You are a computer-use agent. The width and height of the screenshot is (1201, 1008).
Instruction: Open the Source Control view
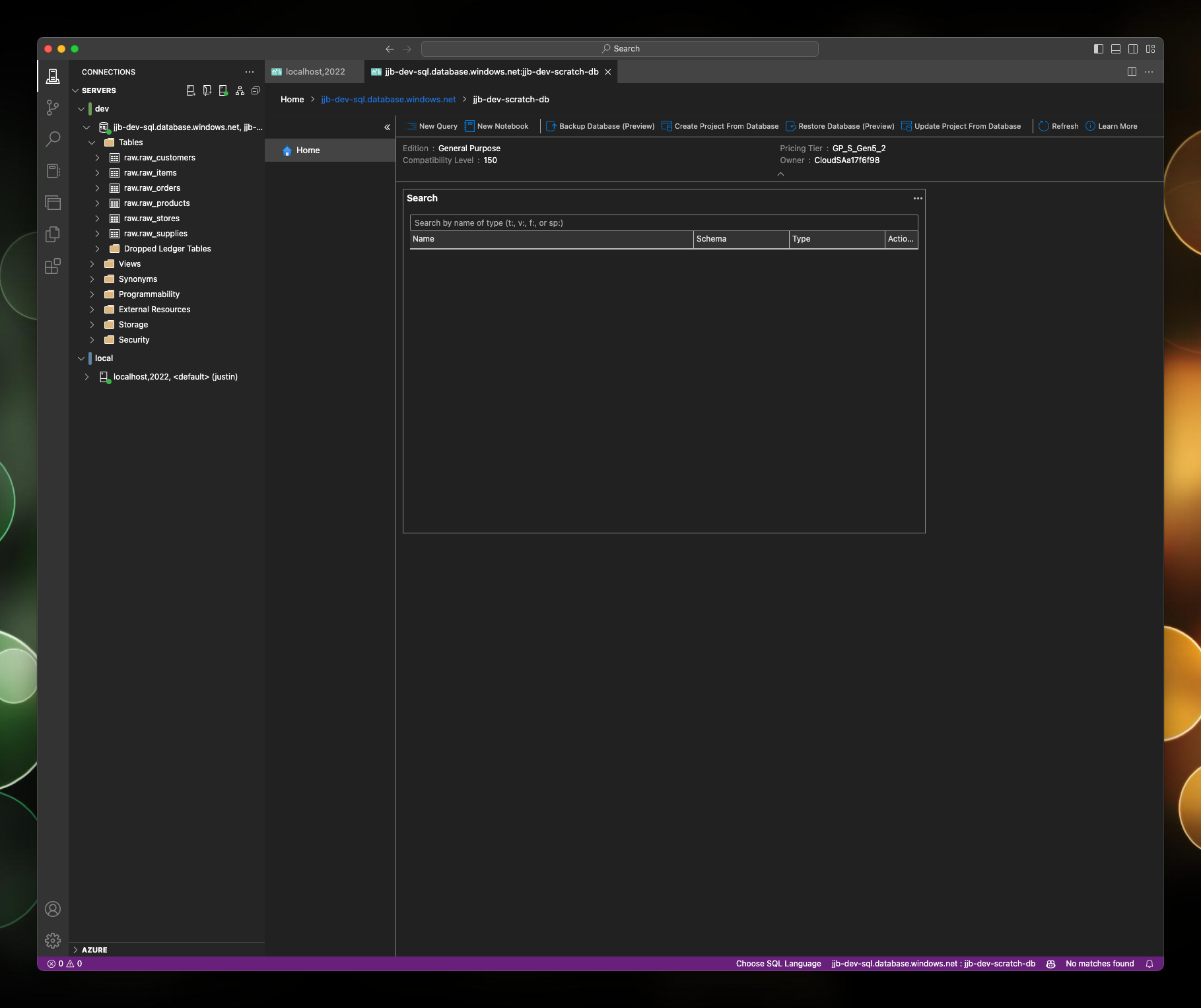point(53,108)
